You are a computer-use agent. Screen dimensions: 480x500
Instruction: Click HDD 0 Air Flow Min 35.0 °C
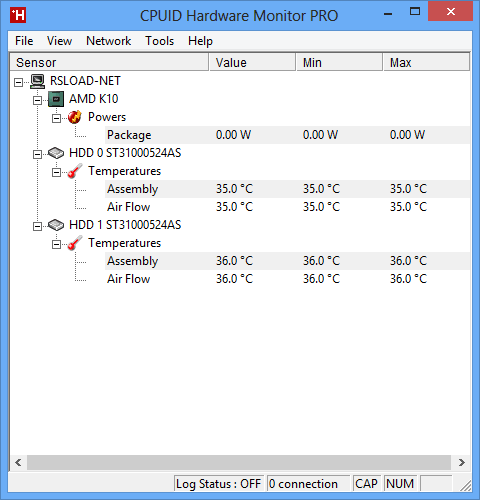(x=321, y=207)
